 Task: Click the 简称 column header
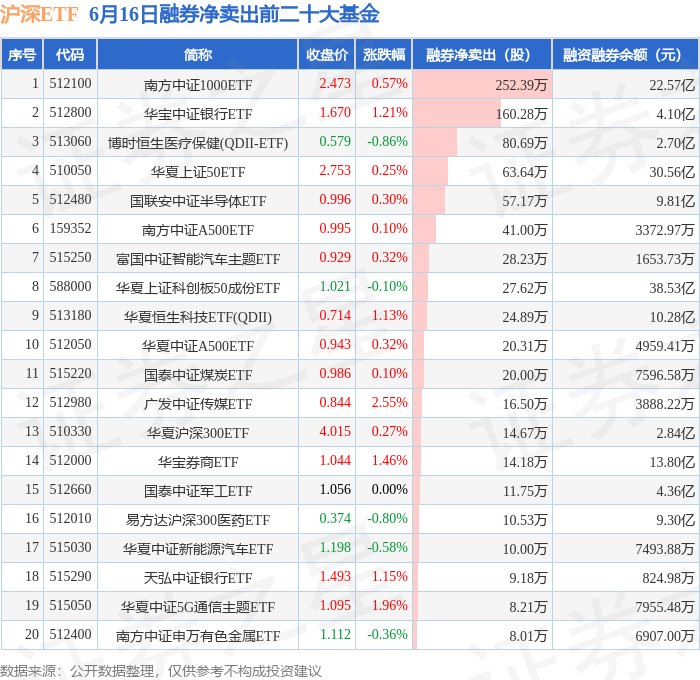[x=198, y=54]
